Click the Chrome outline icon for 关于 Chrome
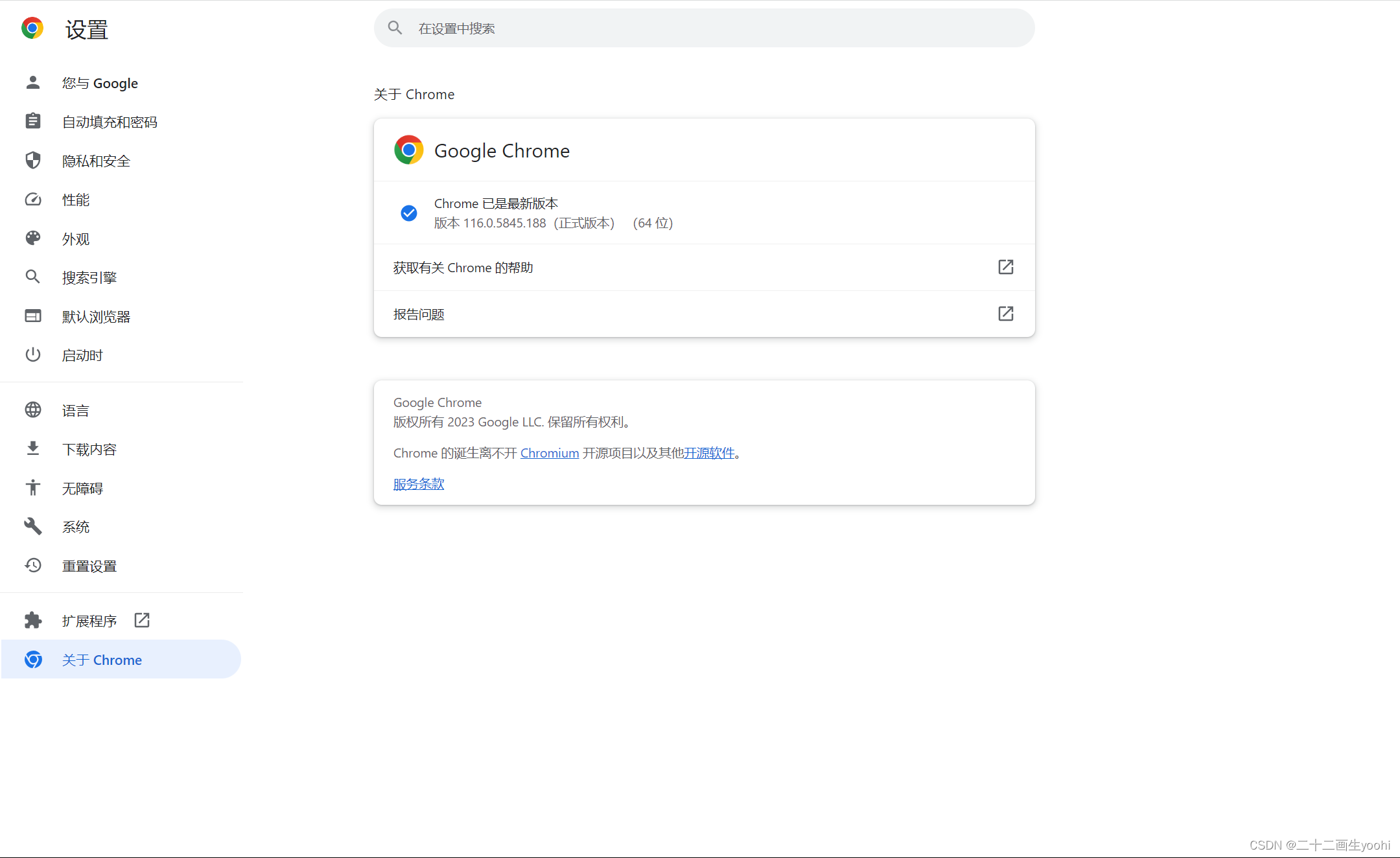The image size is (1400, 858). [x=33, y=659]
